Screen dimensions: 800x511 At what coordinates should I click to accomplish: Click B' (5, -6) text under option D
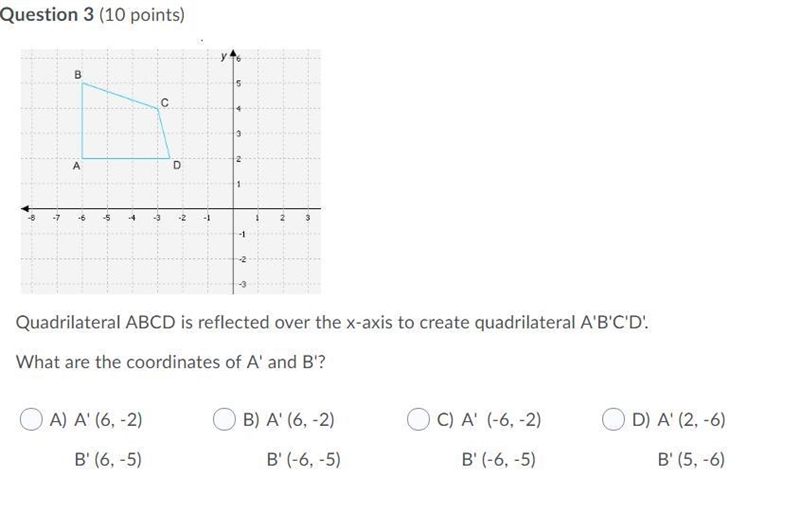coord(691,459)
